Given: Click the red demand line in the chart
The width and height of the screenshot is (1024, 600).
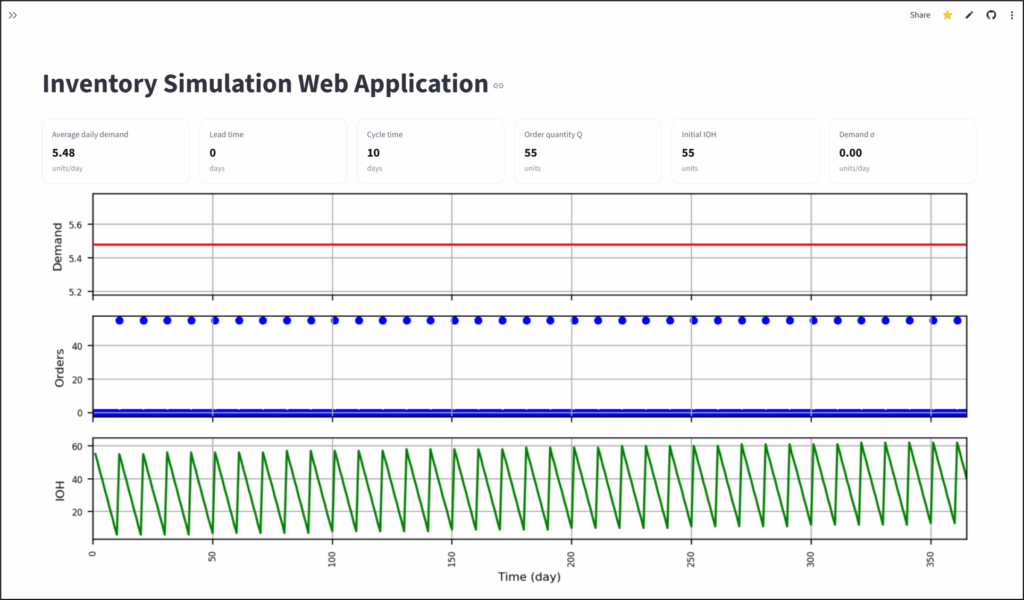Looking at the screenshot, I should click(530, 244).
